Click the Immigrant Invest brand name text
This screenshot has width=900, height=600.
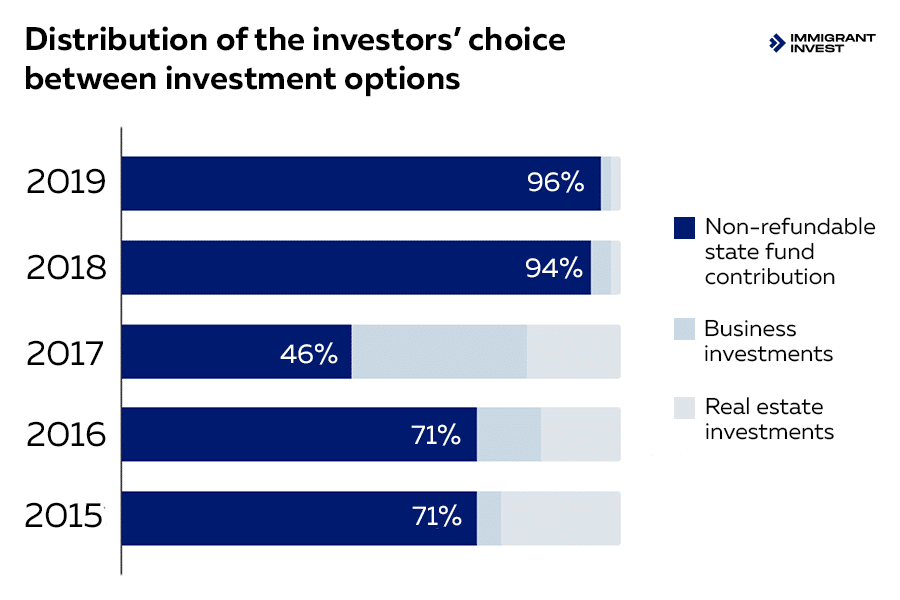point(832,42)
